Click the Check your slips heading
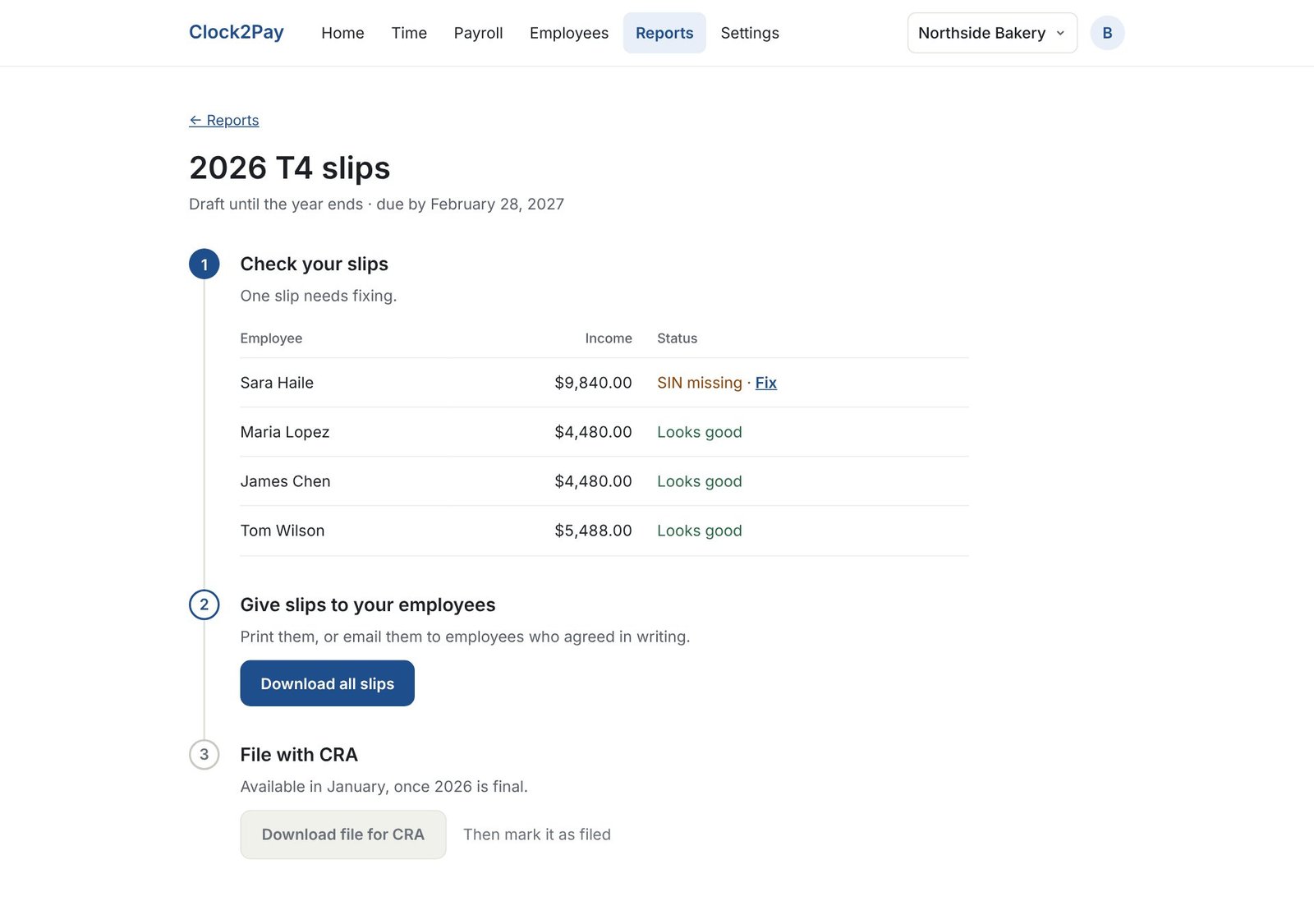This screenshot has width=1314, height=924. click(x=314, y=264)
